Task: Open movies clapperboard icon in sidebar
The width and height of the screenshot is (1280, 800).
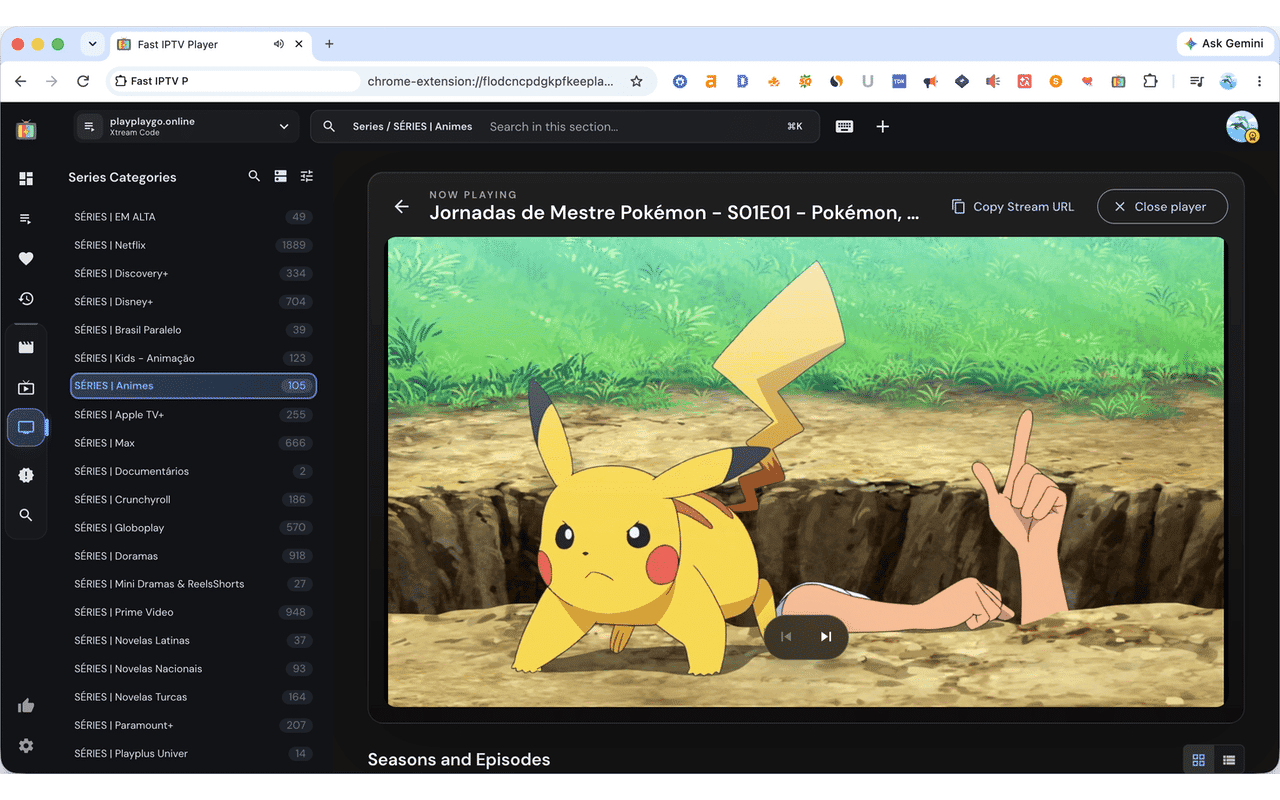Action: (26, 347)
